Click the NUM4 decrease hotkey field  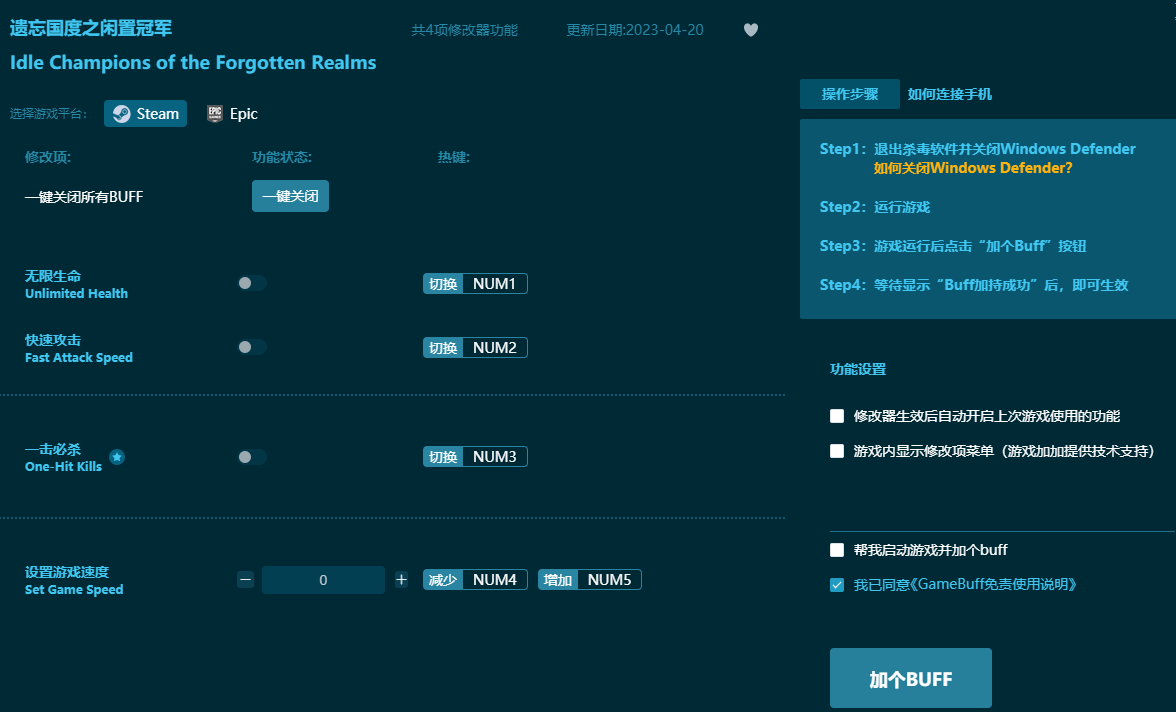[x=495, y=580]
